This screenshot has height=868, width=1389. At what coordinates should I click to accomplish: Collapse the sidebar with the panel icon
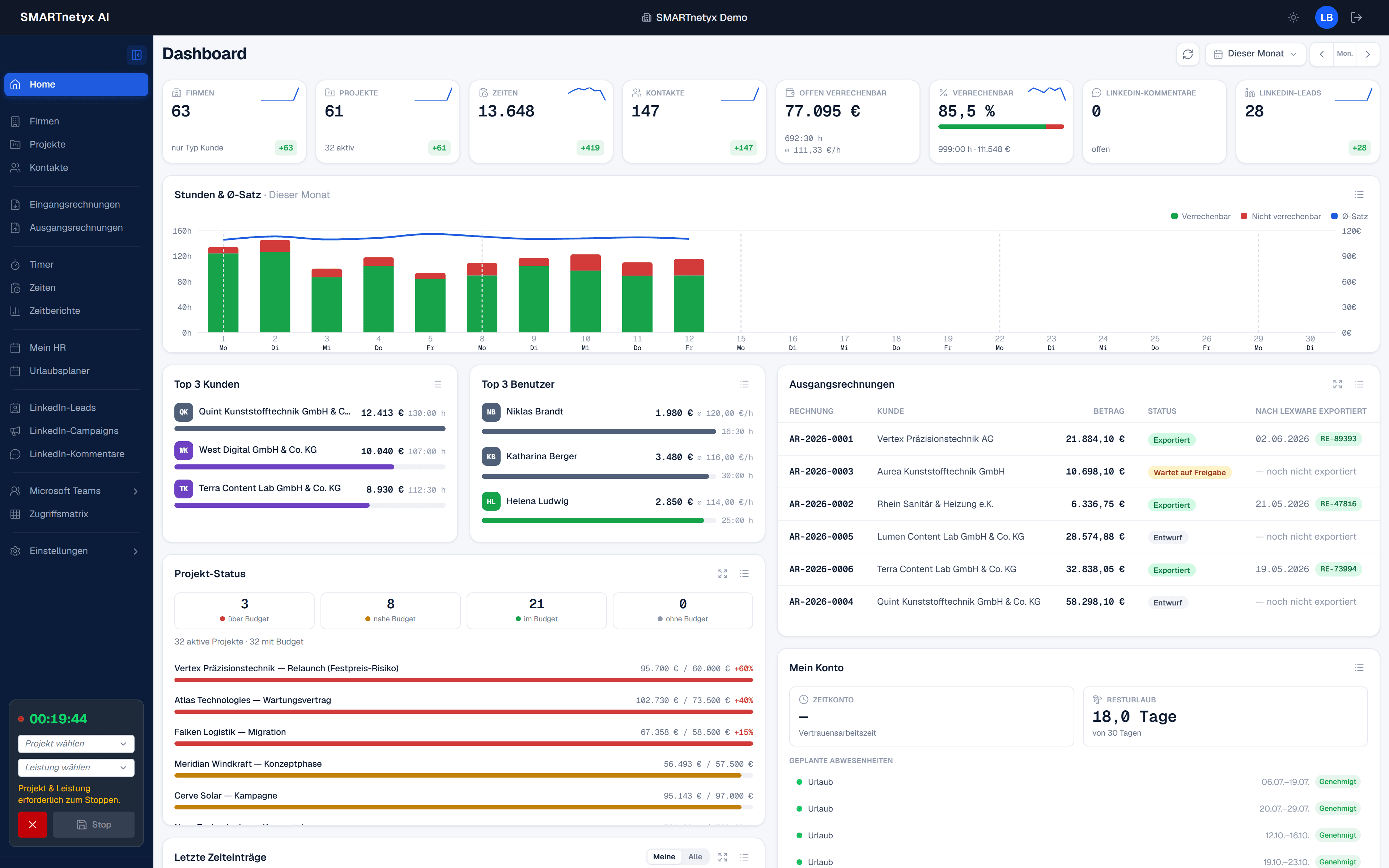pyautogui.click(x=137, y=55)
